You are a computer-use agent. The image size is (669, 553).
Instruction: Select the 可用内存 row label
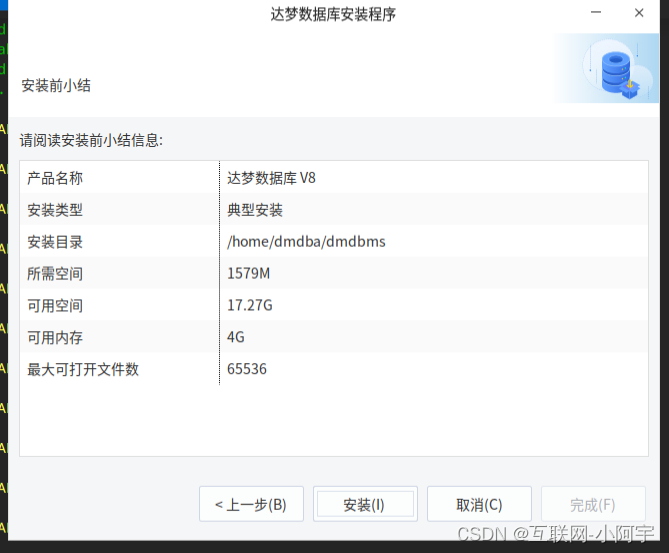(x=55, y=338)
